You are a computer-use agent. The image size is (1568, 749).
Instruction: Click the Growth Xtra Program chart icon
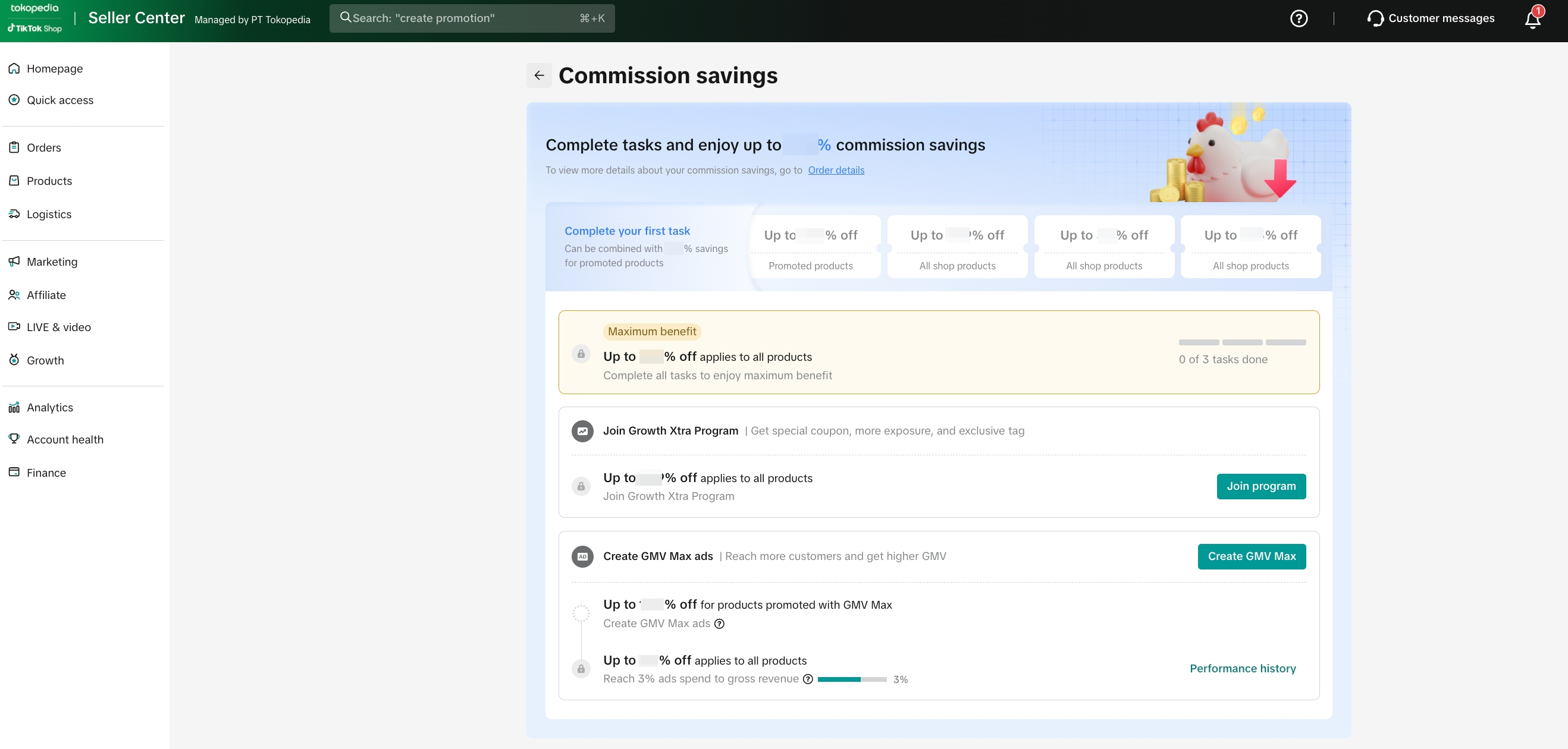tap(582, 431)
